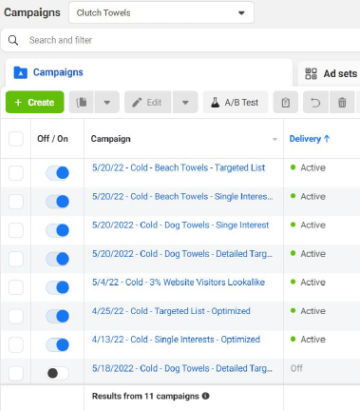Check the 3% Website Visitors Lookalike row checkbox
The width and height of the screenshot is (360, 411).
[16, 287]
